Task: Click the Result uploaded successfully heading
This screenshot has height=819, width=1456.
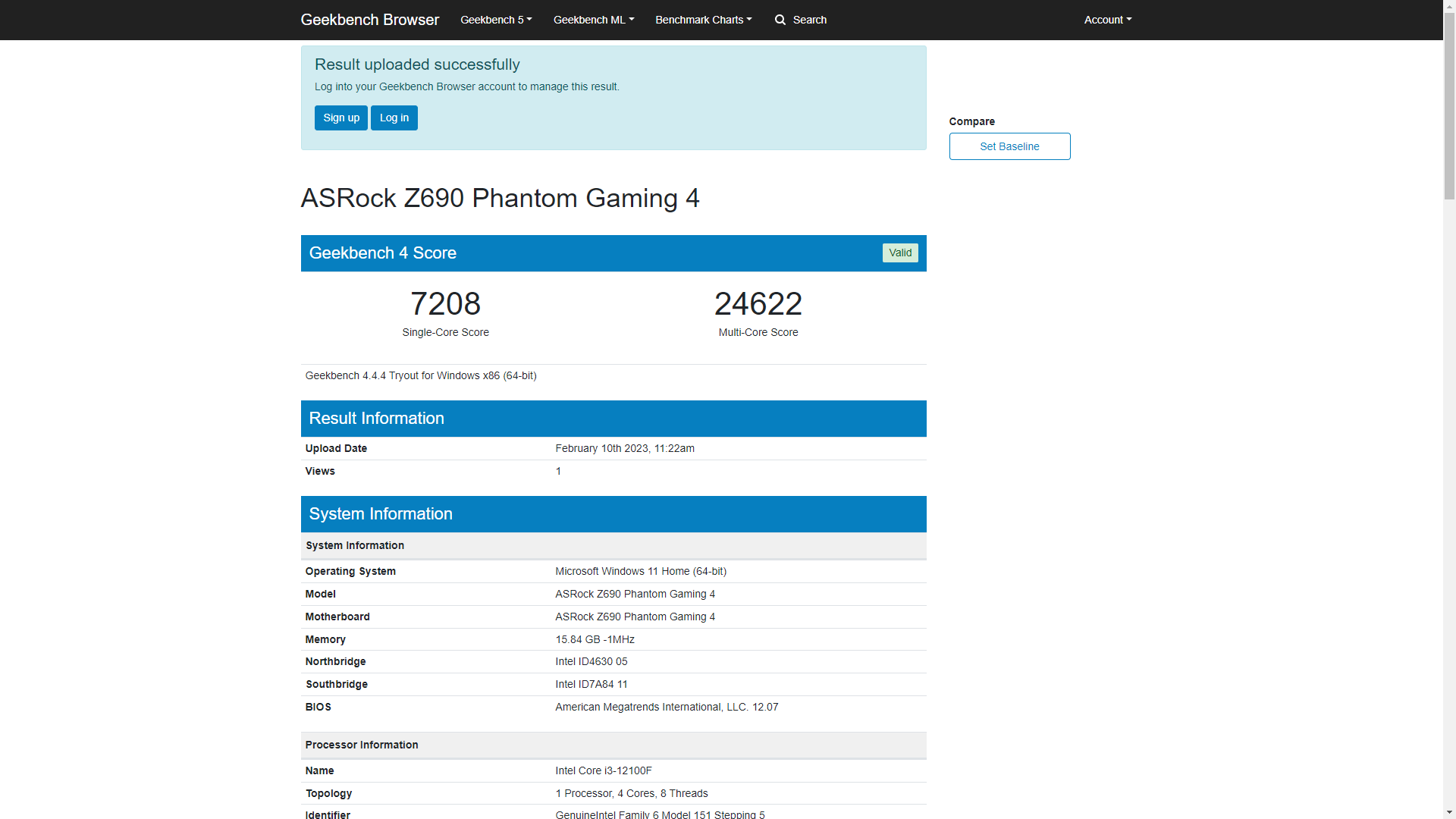Action: [417, 64]
